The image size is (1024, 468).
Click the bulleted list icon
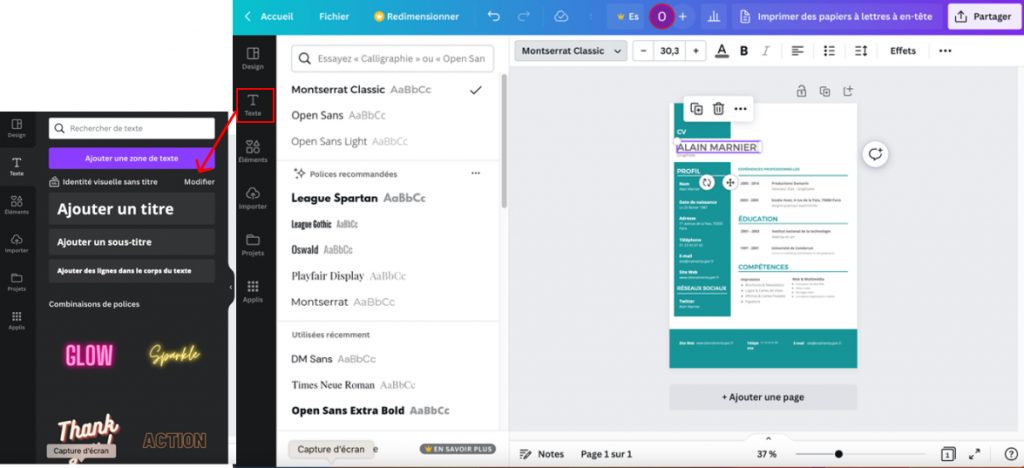coord(829,51)
